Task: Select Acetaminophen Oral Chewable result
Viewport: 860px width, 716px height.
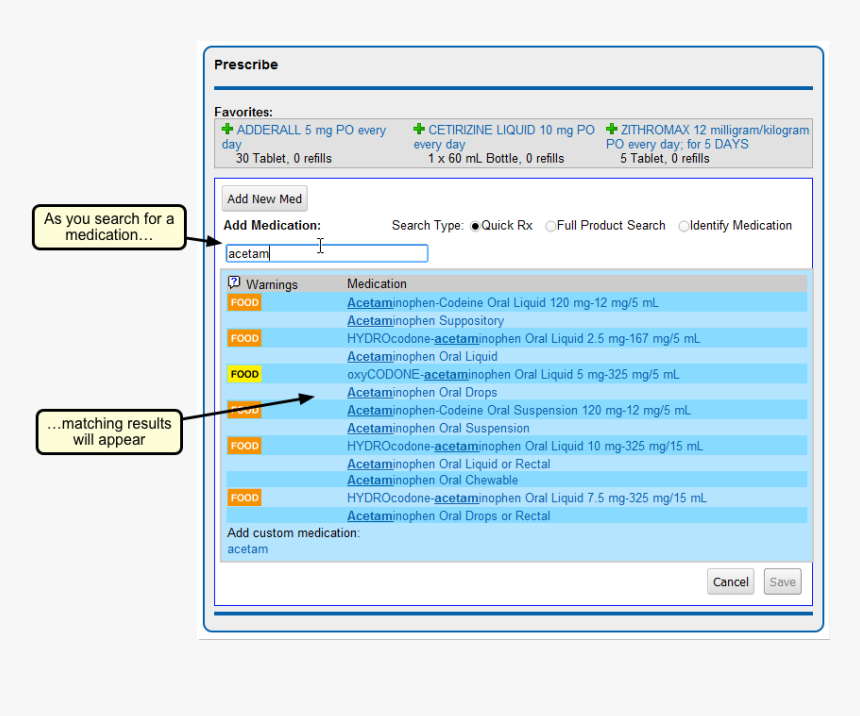Action: [432, 480]
